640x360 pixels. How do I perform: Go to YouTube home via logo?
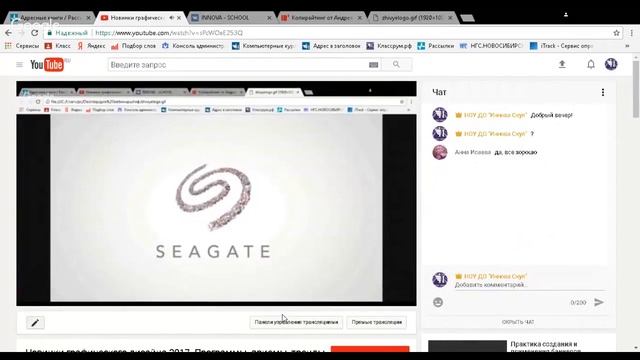point(48,64)
